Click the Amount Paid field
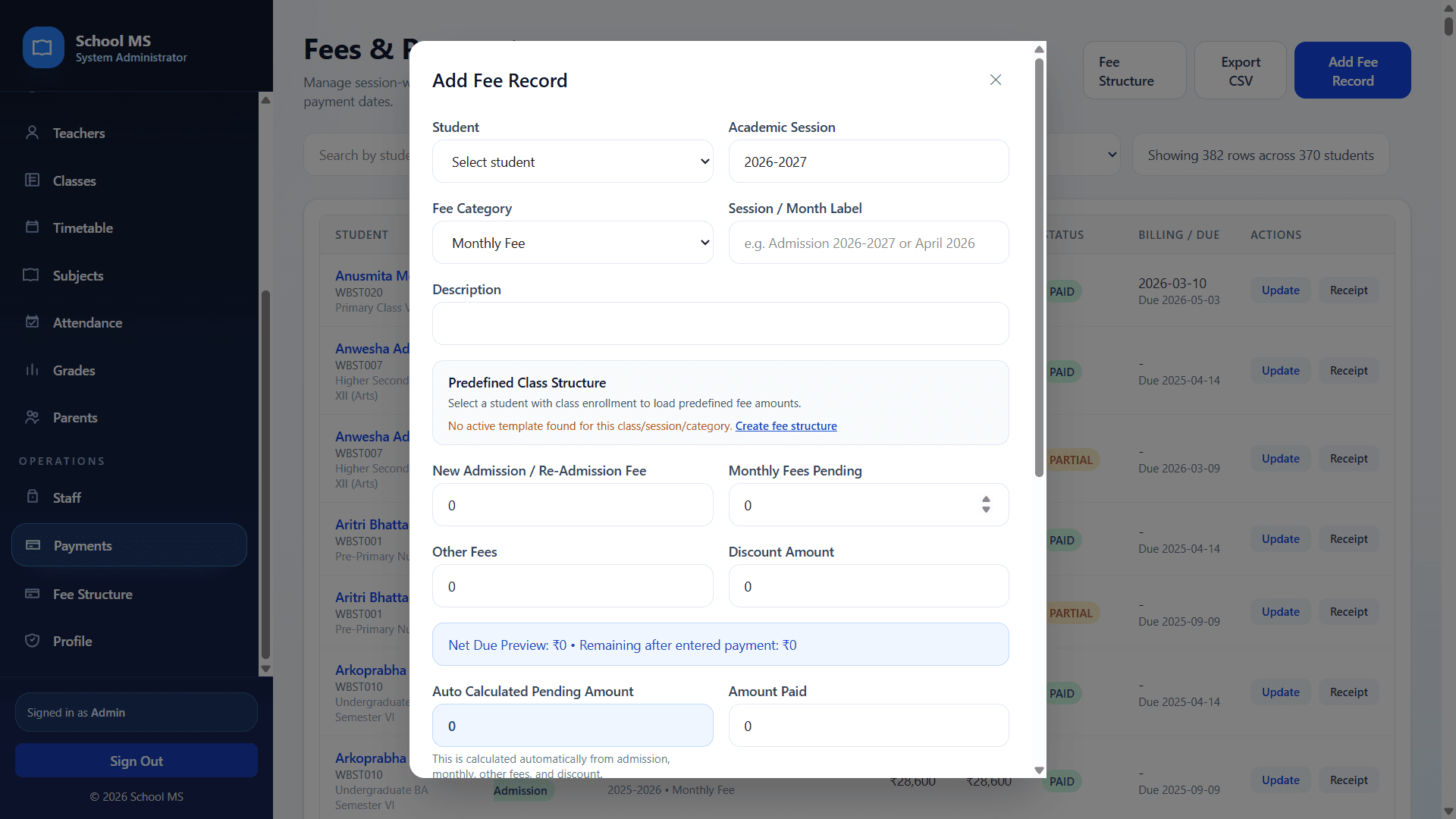Screen dimensions: 1456x819 tap(868, 726)
